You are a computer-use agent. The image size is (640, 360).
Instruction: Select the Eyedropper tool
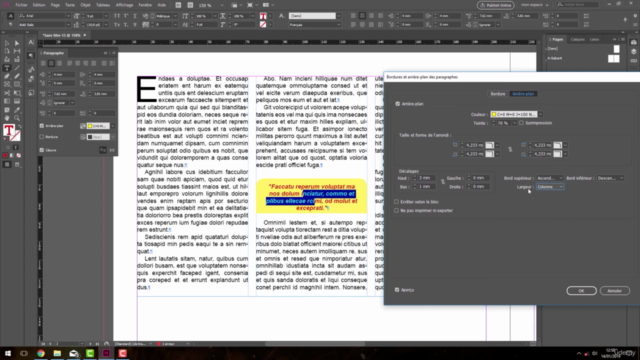17,110
